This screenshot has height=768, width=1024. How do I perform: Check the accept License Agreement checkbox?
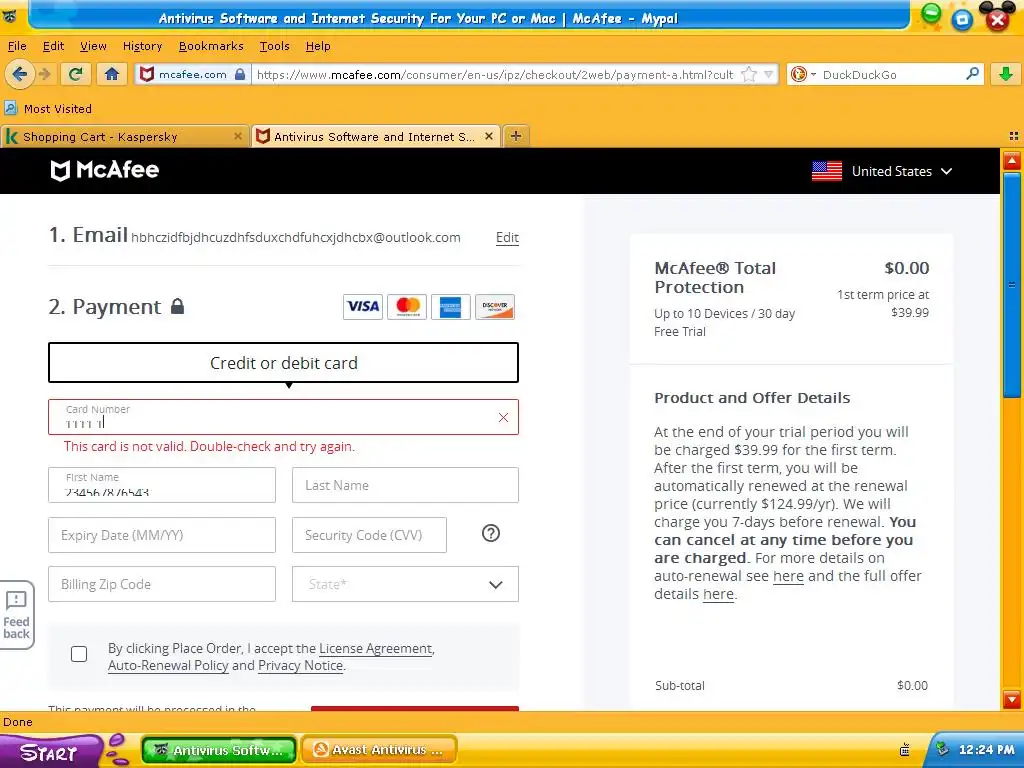tap(79, 654)
